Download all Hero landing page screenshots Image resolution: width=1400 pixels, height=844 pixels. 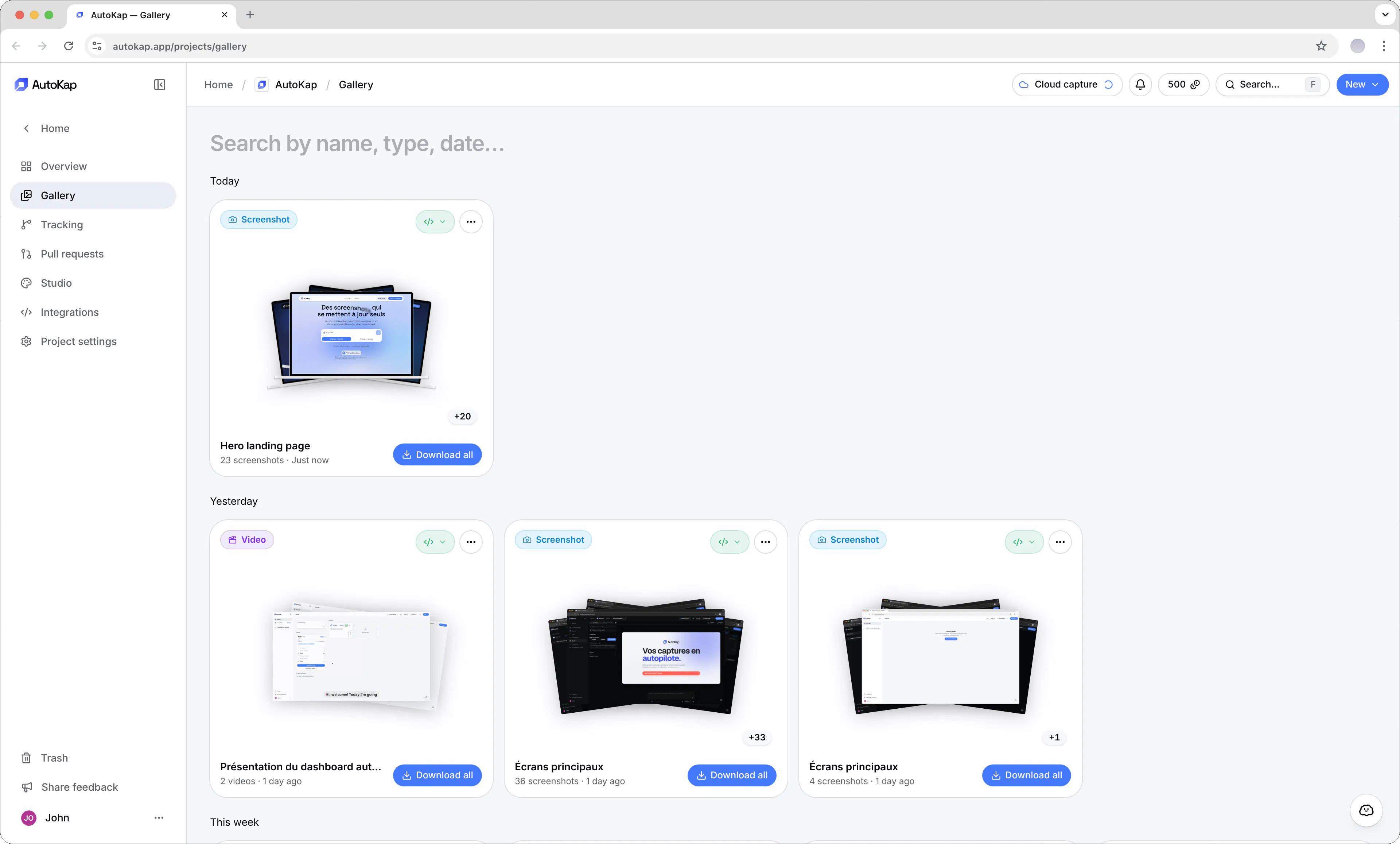(x=437, y=455)
